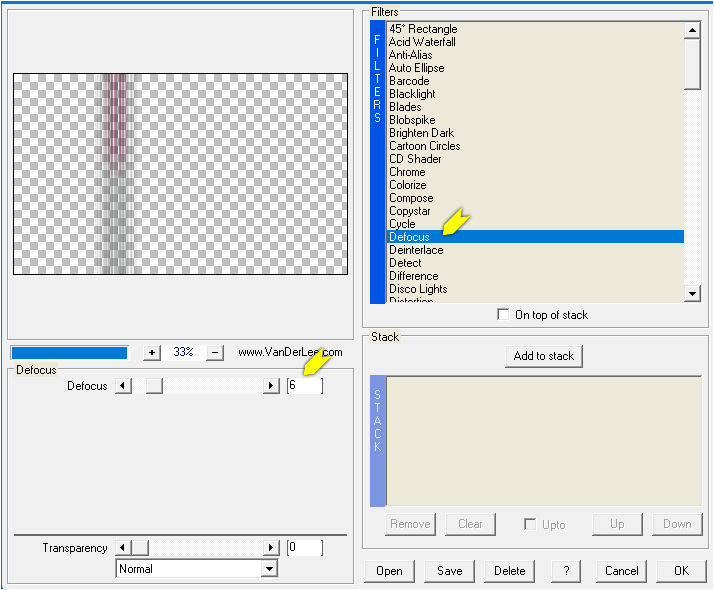Click the zoom in plus button
This screenshot has height=590, width=714.
pyautogui.click(x=152, y=352)
